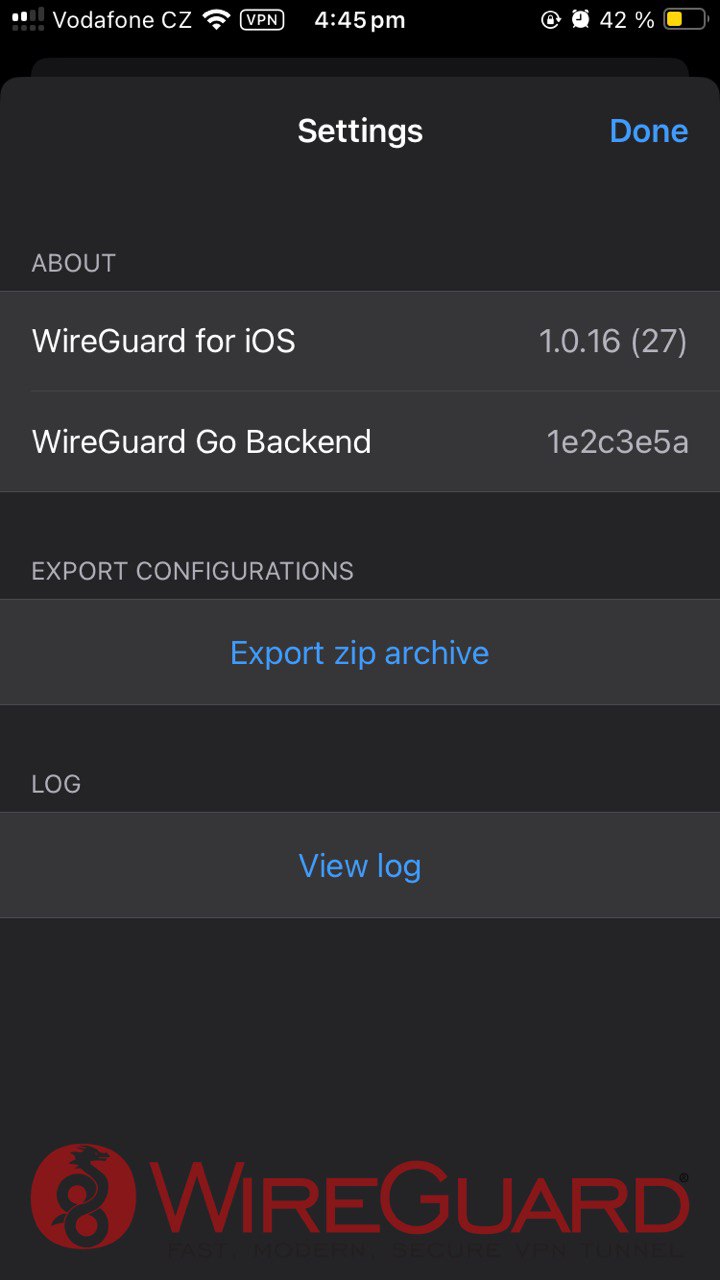Tap the Vodafone CZ carrier label
Screen dimensions: 720x1280
[121, 20]
